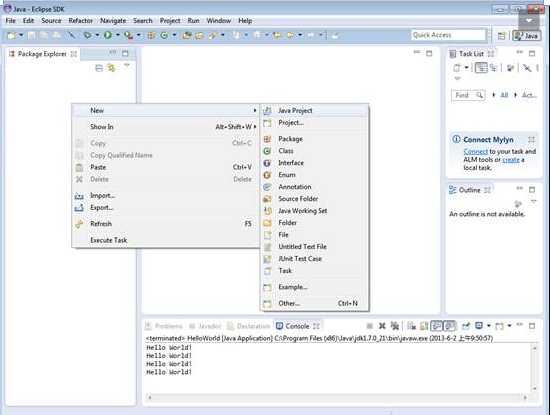Click the Run External Tools icon

129,35
